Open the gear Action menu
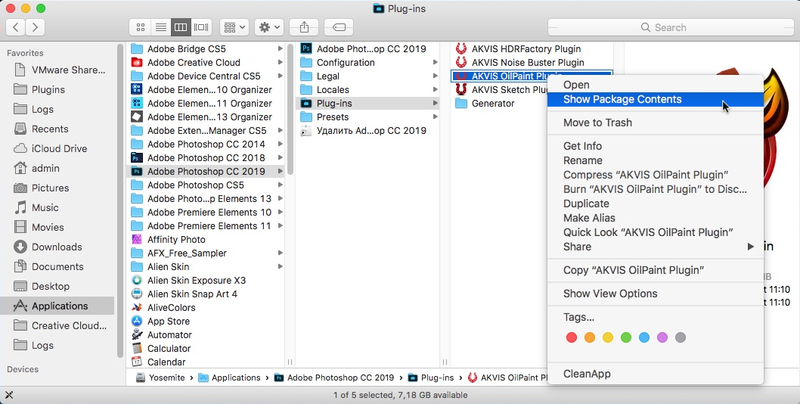 pos(269,27)
